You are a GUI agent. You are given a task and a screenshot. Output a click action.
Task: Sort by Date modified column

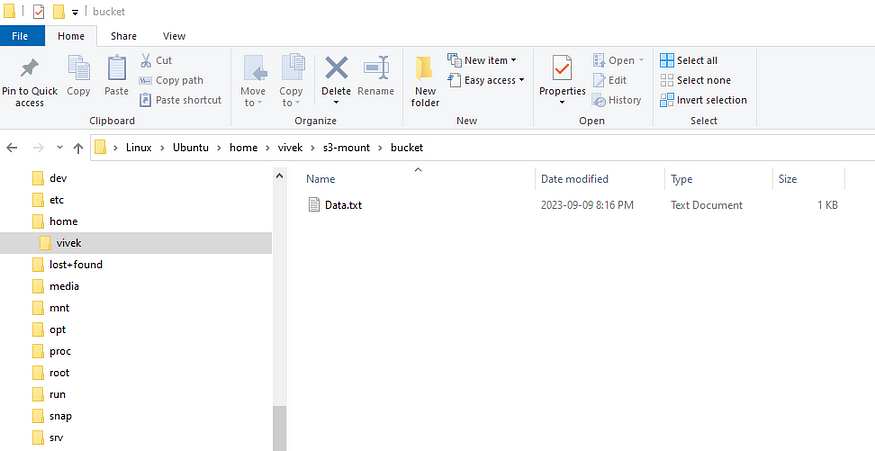pyautogui.click(x=575, y=179)
